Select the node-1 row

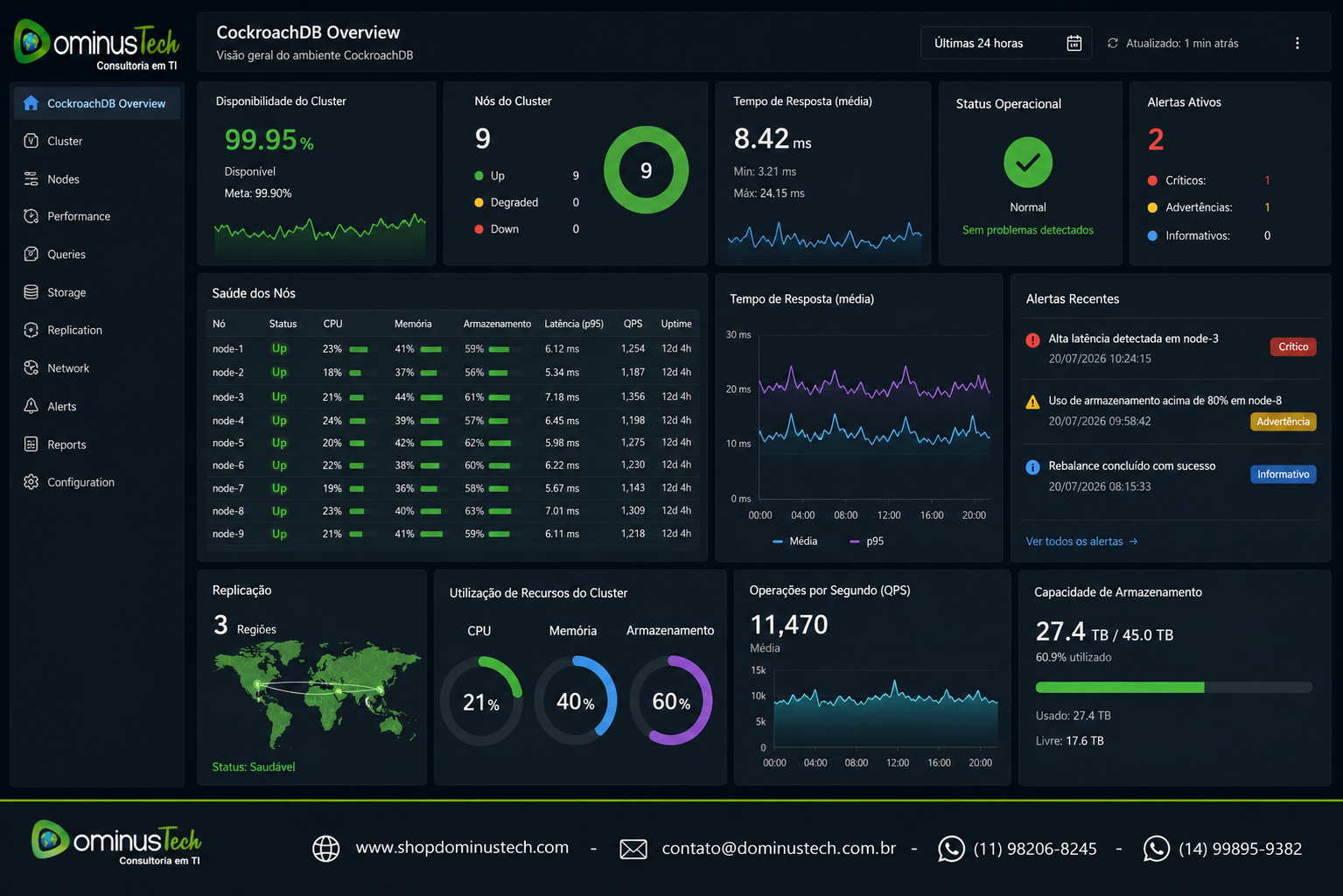coord(453,348)
